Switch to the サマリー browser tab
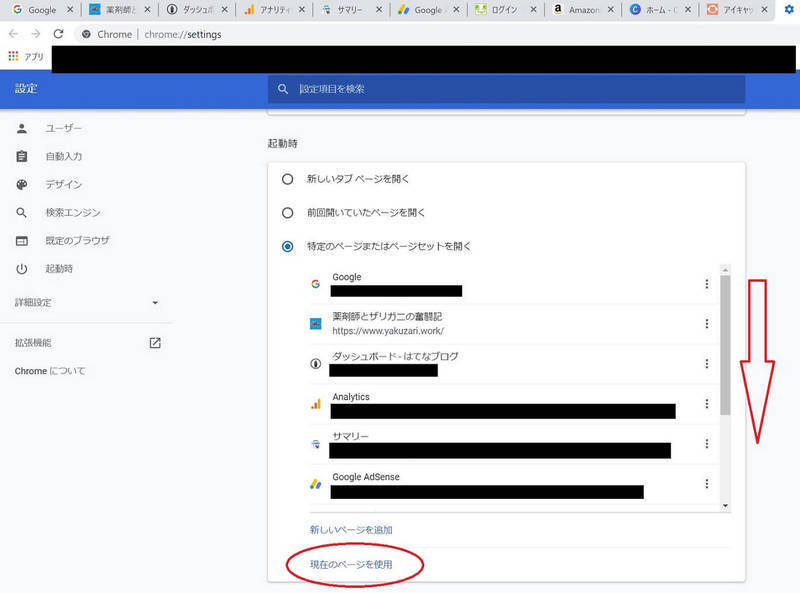This screenshot has height=593, width=800. pos(350,12)
